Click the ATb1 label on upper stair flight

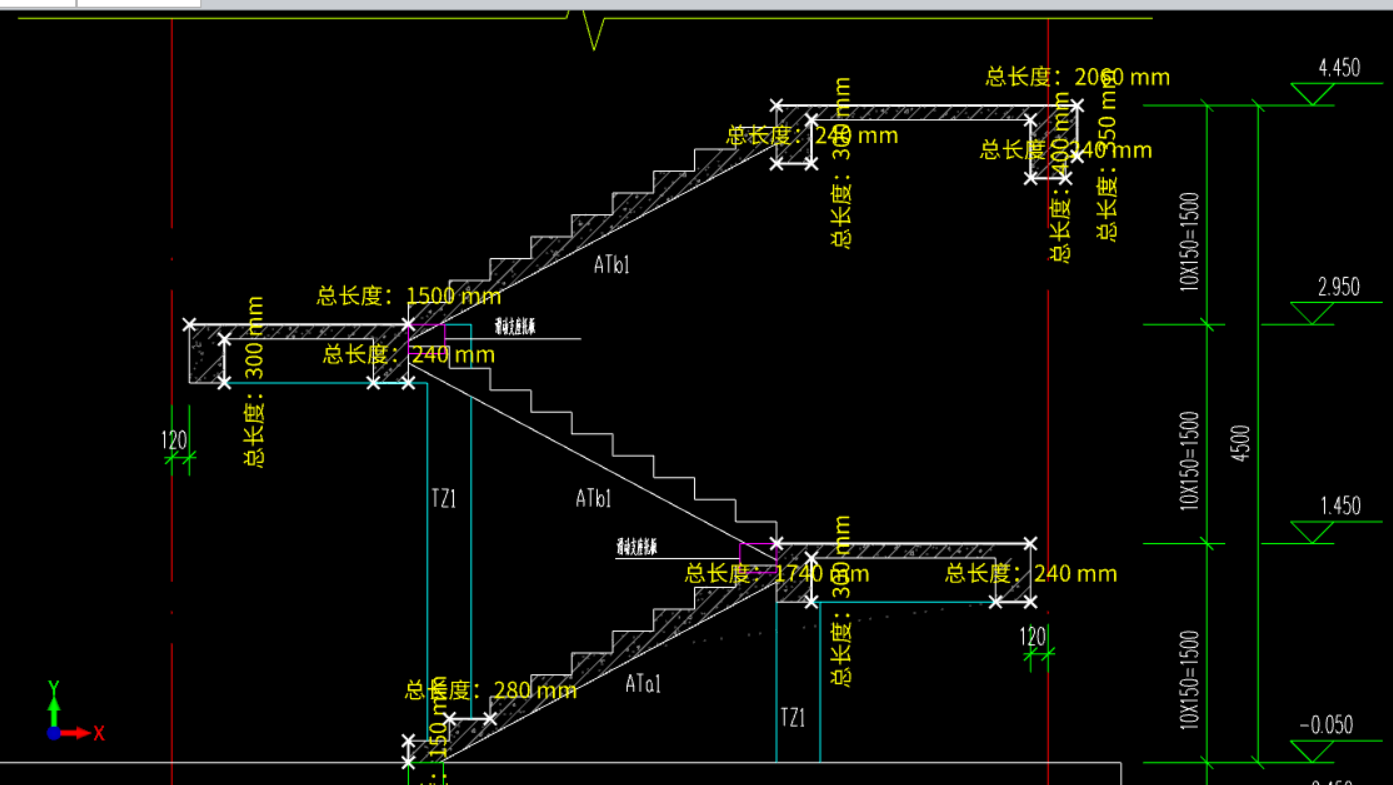coord(612,265)
